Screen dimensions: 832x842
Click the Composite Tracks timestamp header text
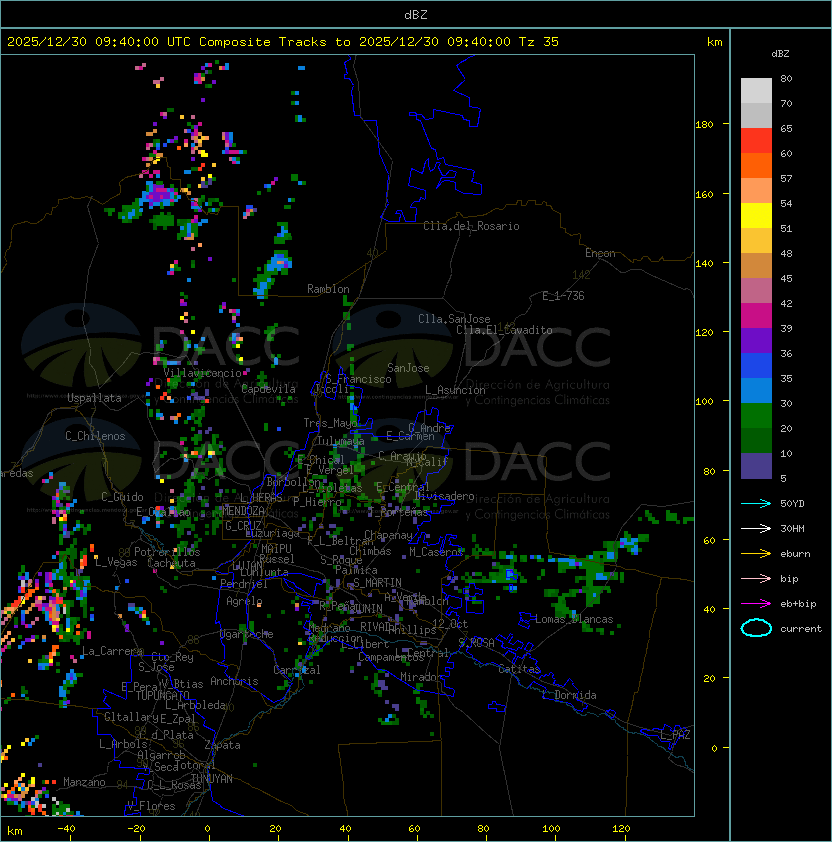click(x=283, y=42)
